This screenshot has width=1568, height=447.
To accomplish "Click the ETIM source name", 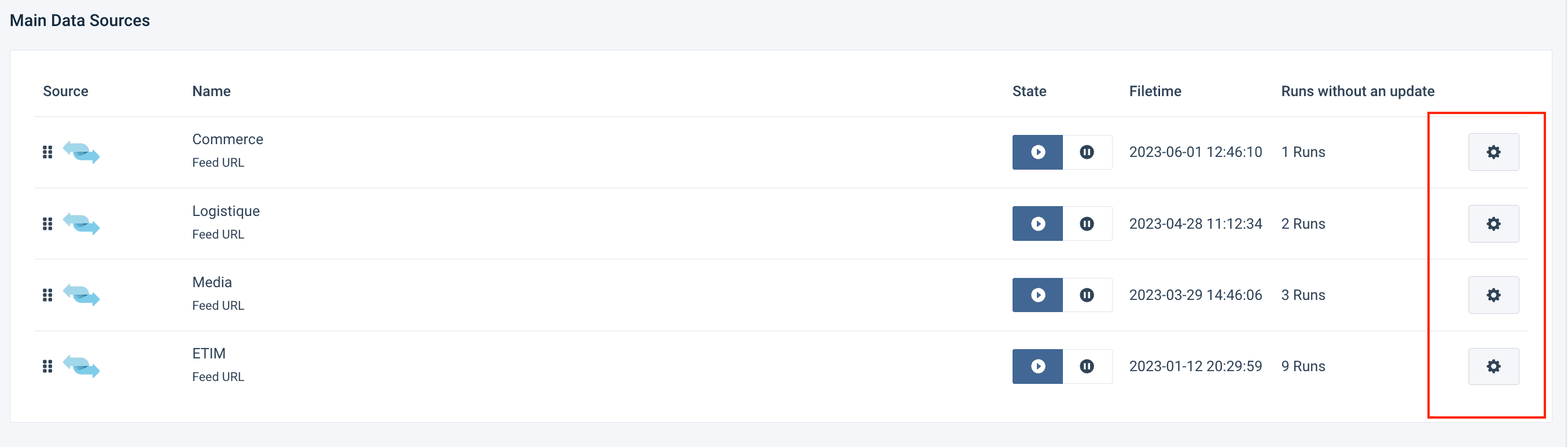I will click(209, 354).
